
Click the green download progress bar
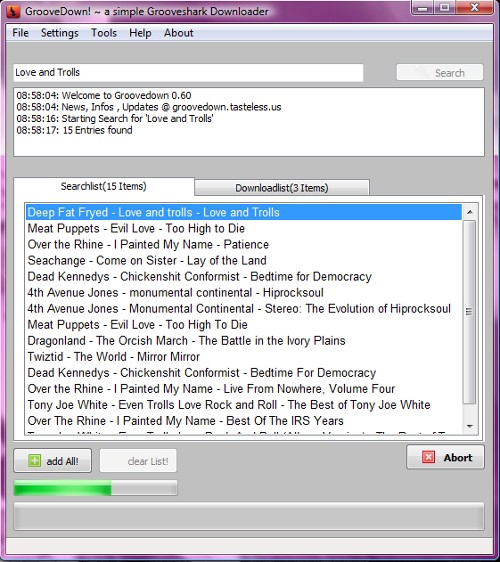point(95,488)
